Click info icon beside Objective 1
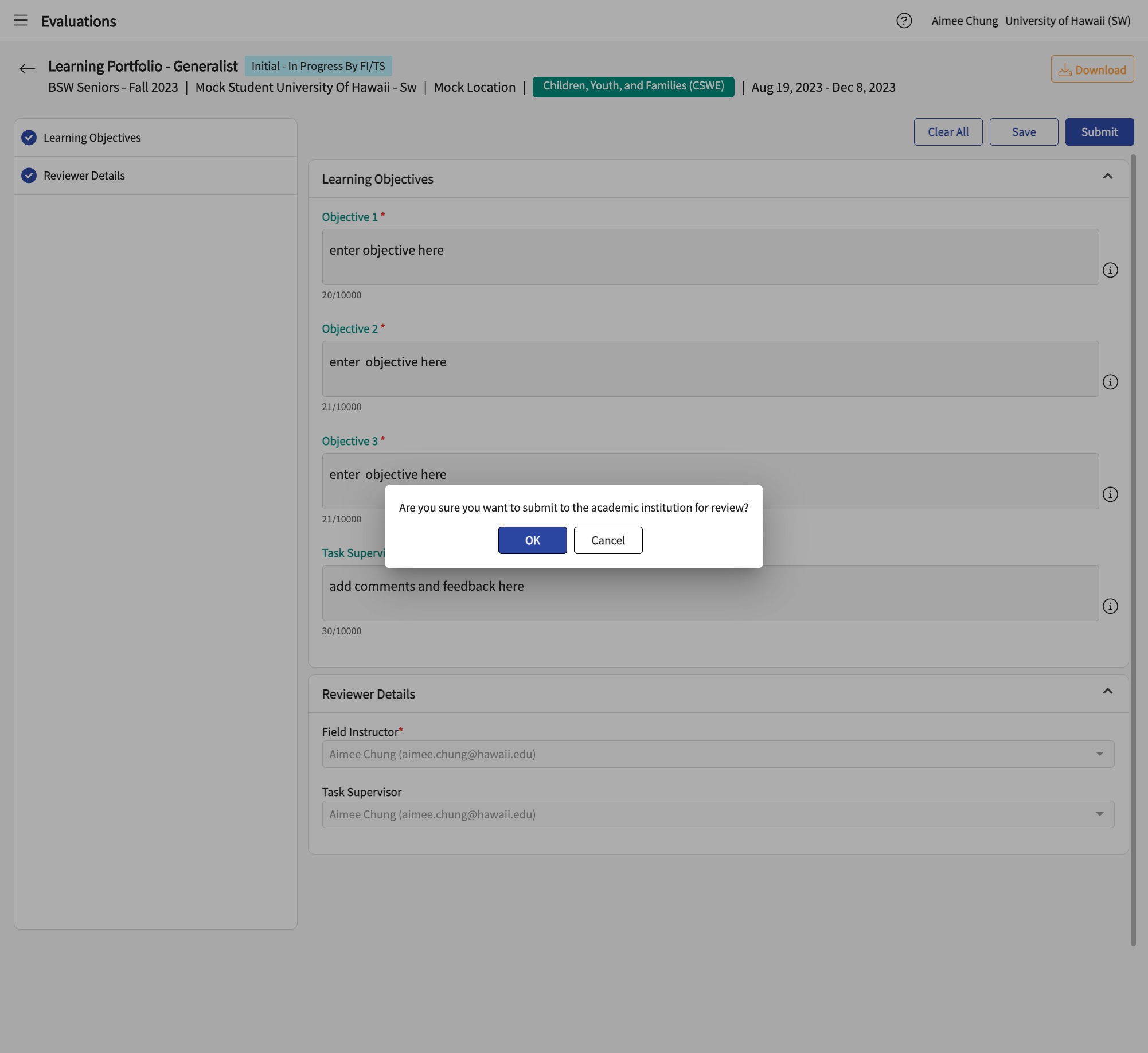This screenshot has width=1148, height=1053. pyautogui.click(x=1110, y=270)
